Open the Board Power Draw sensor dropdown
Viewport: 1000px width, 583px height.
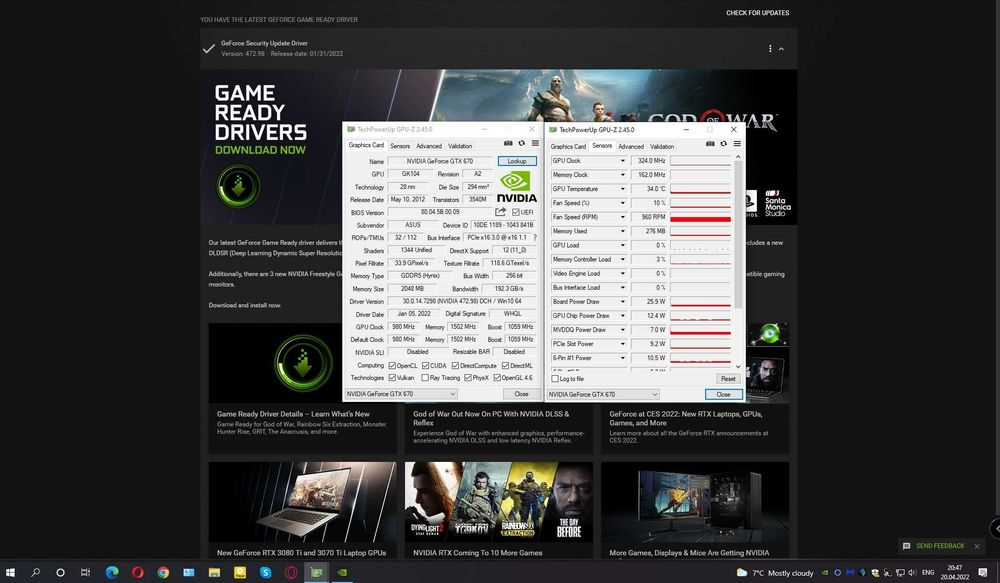coord(622,301)
